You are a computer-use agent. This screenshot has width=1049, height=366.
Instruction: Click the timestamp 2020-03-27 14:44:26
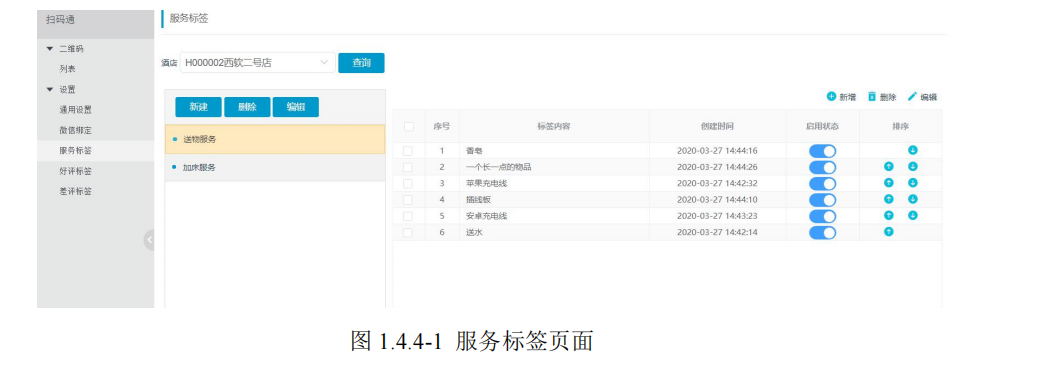click(717, 167)
